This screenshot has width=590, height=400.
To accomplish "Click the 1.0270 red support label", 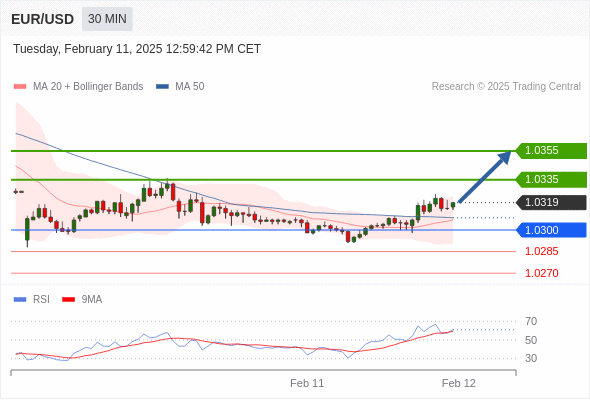I will coord(541,273).
